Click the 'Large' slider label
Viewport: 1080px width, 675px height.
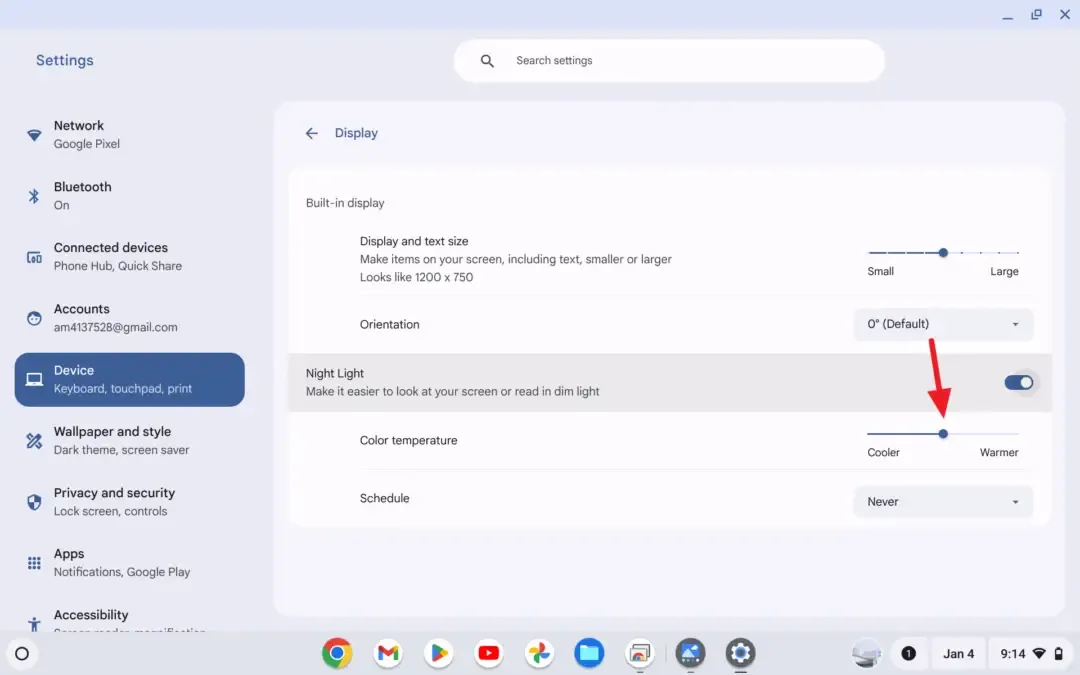(1004, 271)
